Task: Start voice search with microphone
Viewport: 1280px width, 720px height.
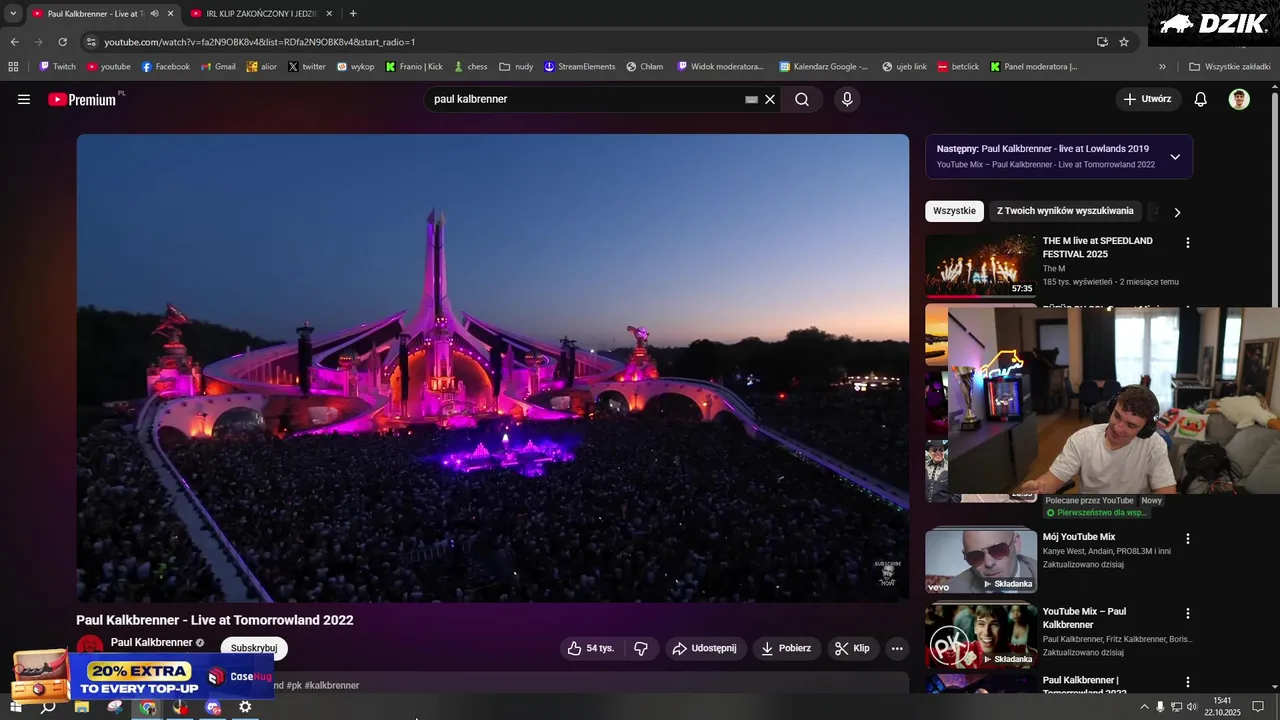Action: pos(847,99)
